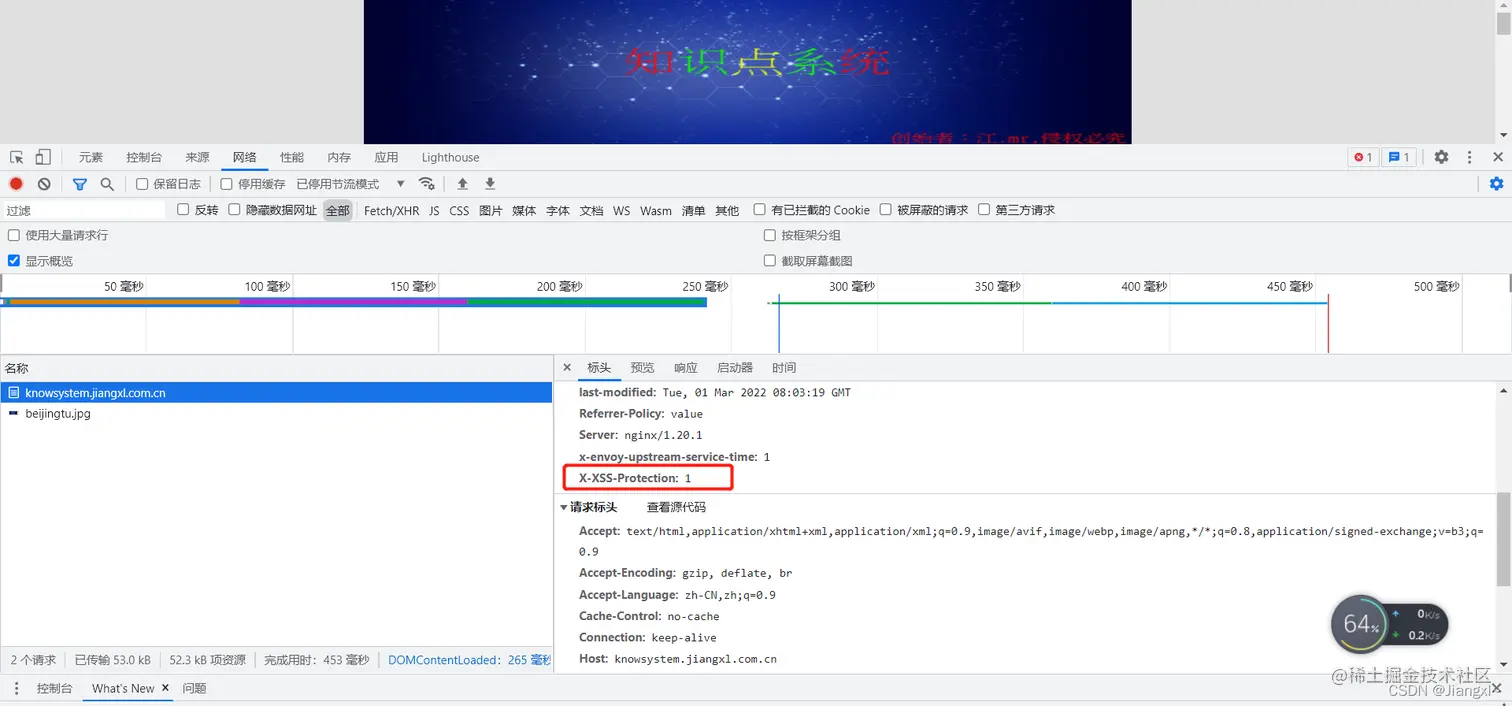Select the knowsystem.jiangxl.com.cn request row
The width and height of the screenshot is (1512, 706).
[276, 393]
